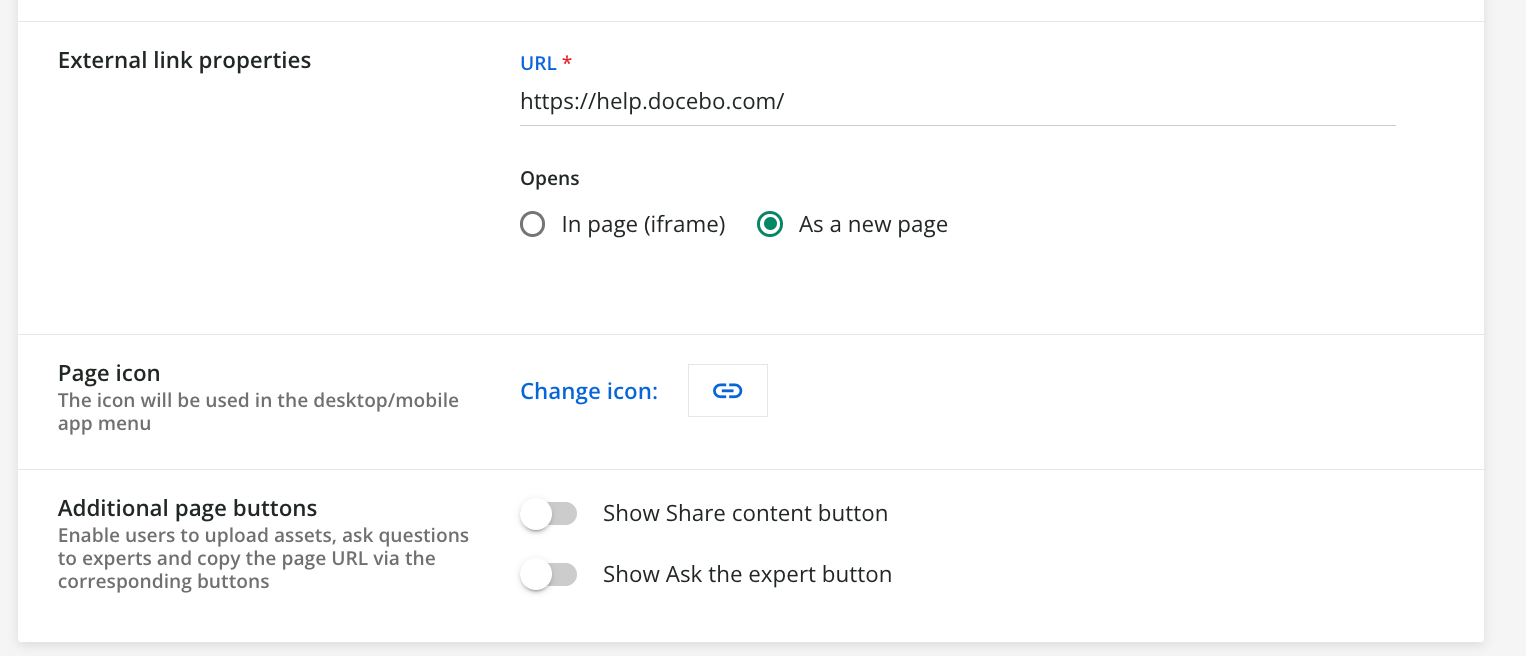Click the "As a new page" option label
The width and height of the screenshot is (1526, 656).
click(873, 225)
